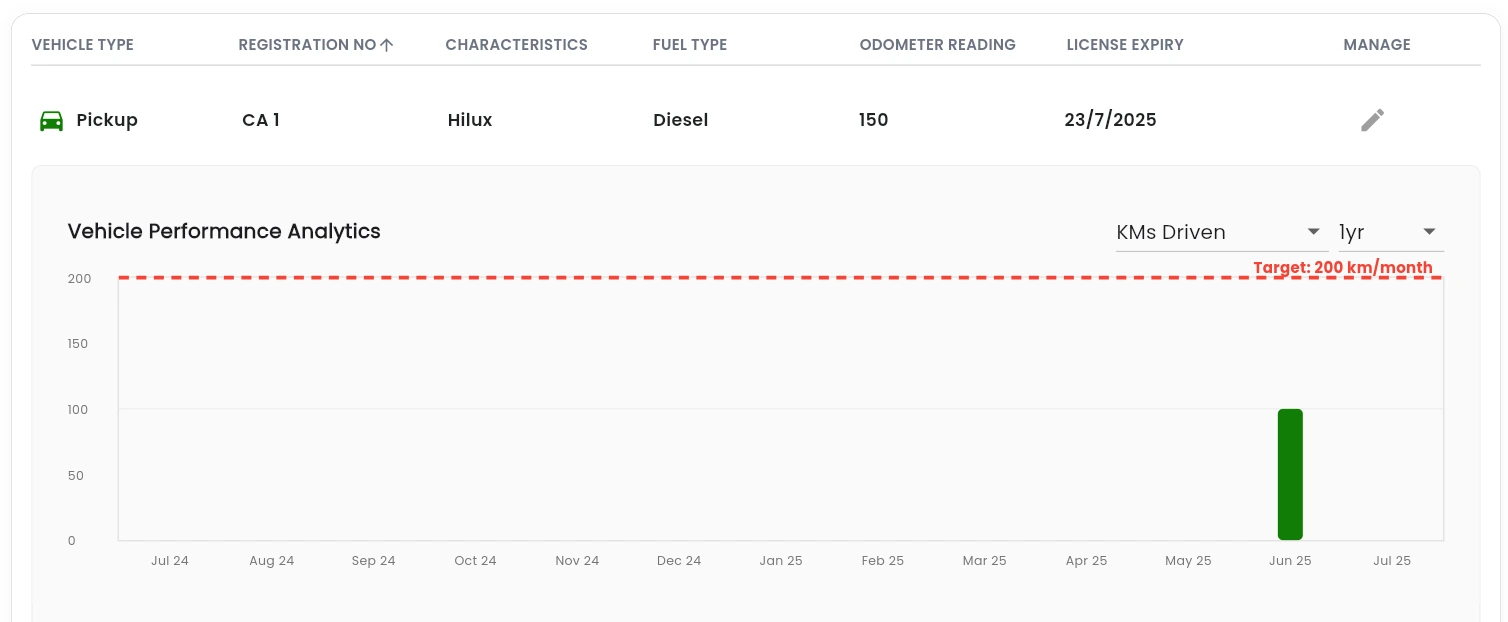Click the Fuel Type column header

click(690, 45)
